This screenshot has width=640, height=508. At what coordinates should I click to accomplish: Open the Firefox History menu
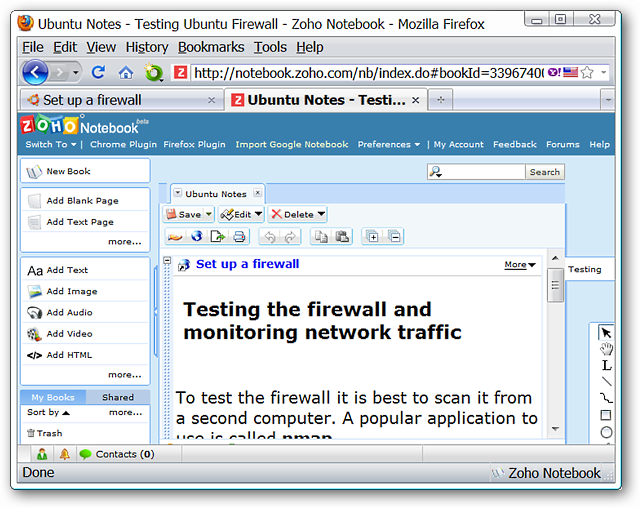[147, 47]
